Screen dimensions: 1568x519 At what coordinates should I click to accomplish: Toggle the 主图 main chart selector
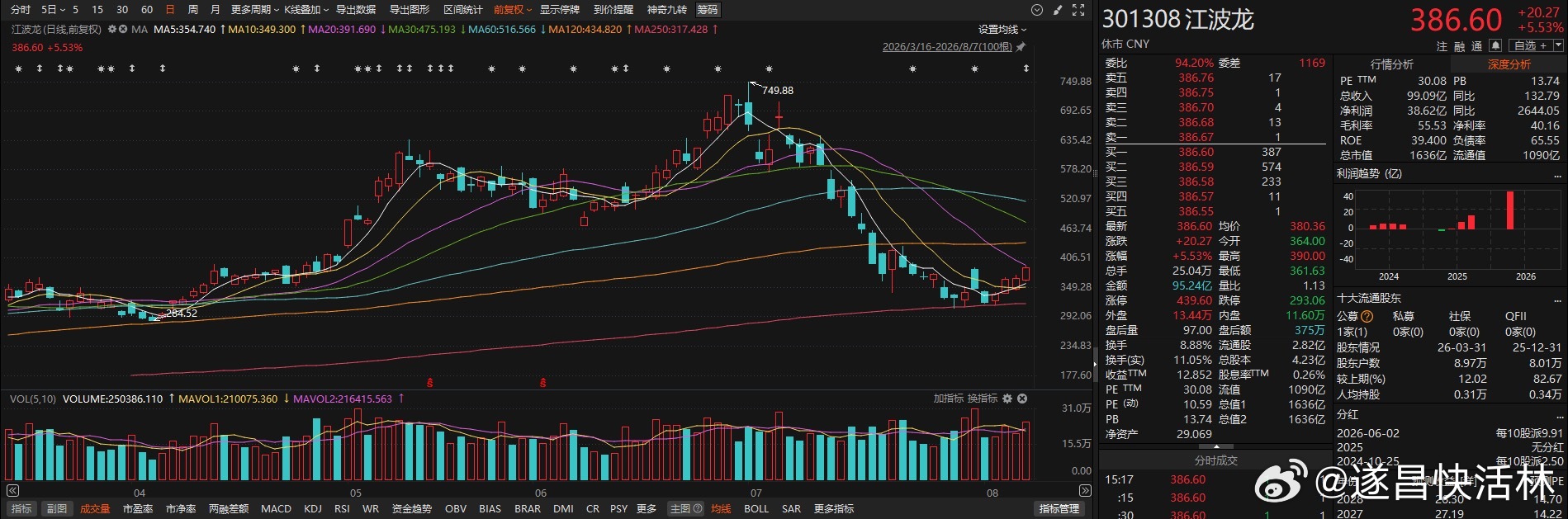[x=686, y=509]
